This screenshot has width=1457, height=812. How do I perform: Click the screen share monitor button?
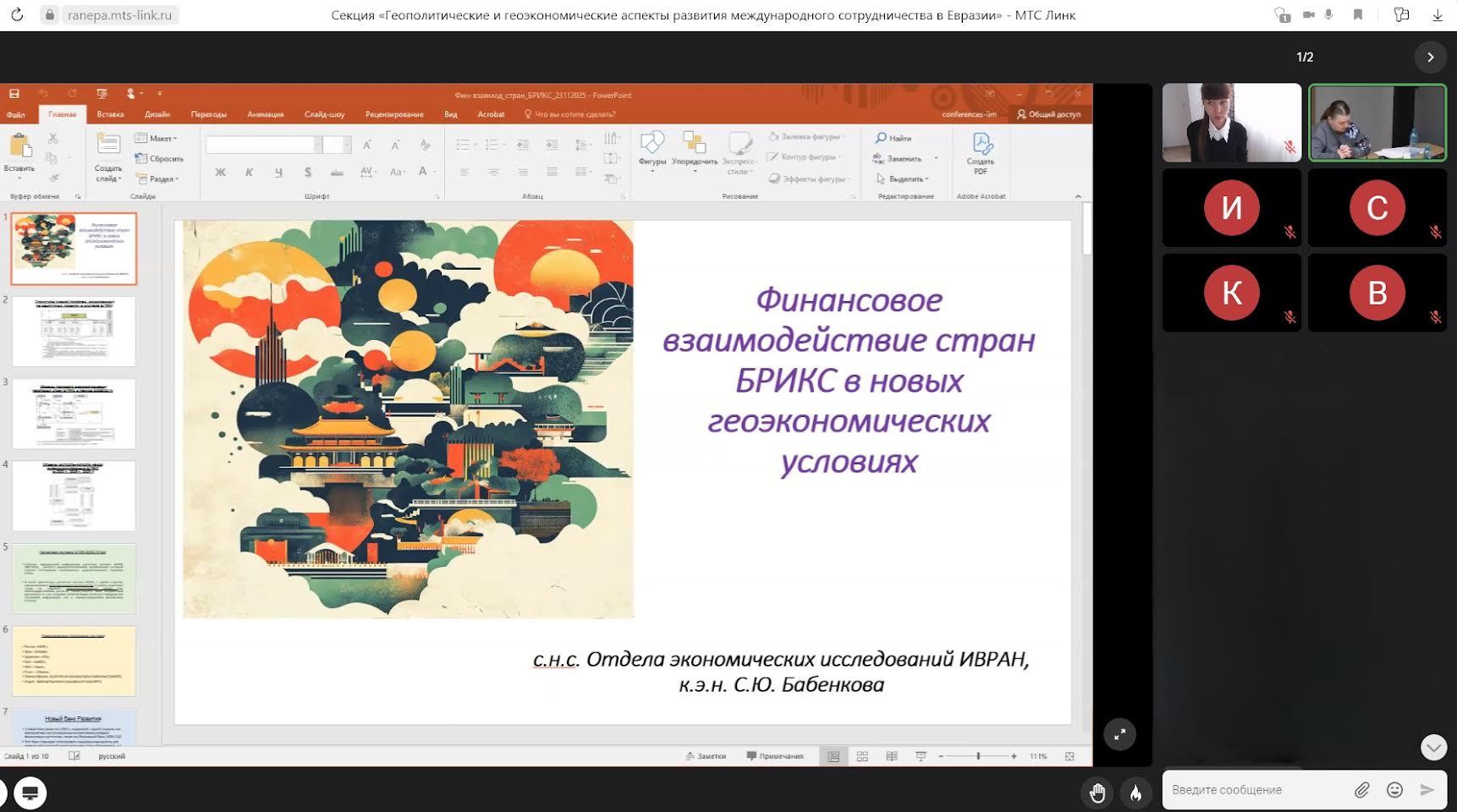click(30, 793)
